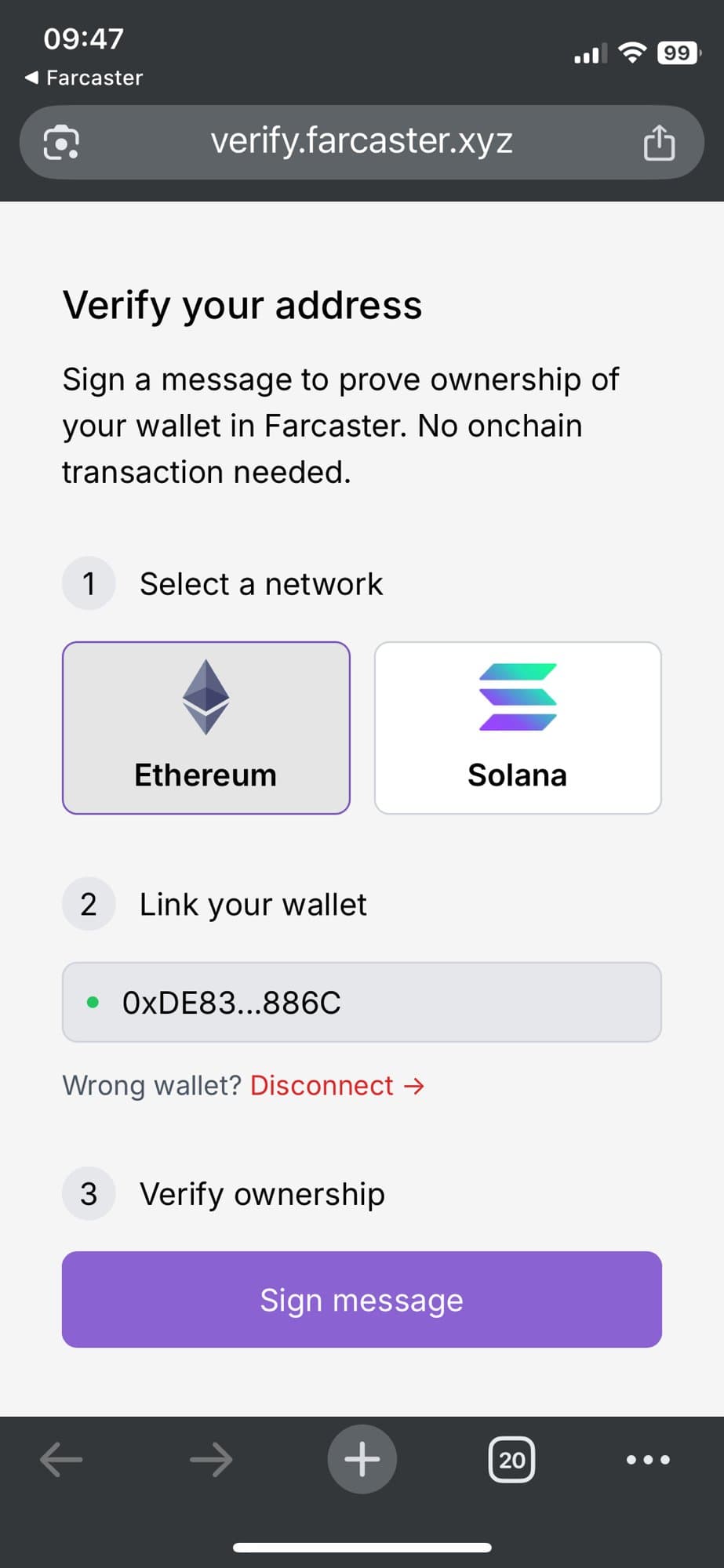The image size is (724, 1568).
Task: Click the browser back arrow
Action: (61, 1459)
